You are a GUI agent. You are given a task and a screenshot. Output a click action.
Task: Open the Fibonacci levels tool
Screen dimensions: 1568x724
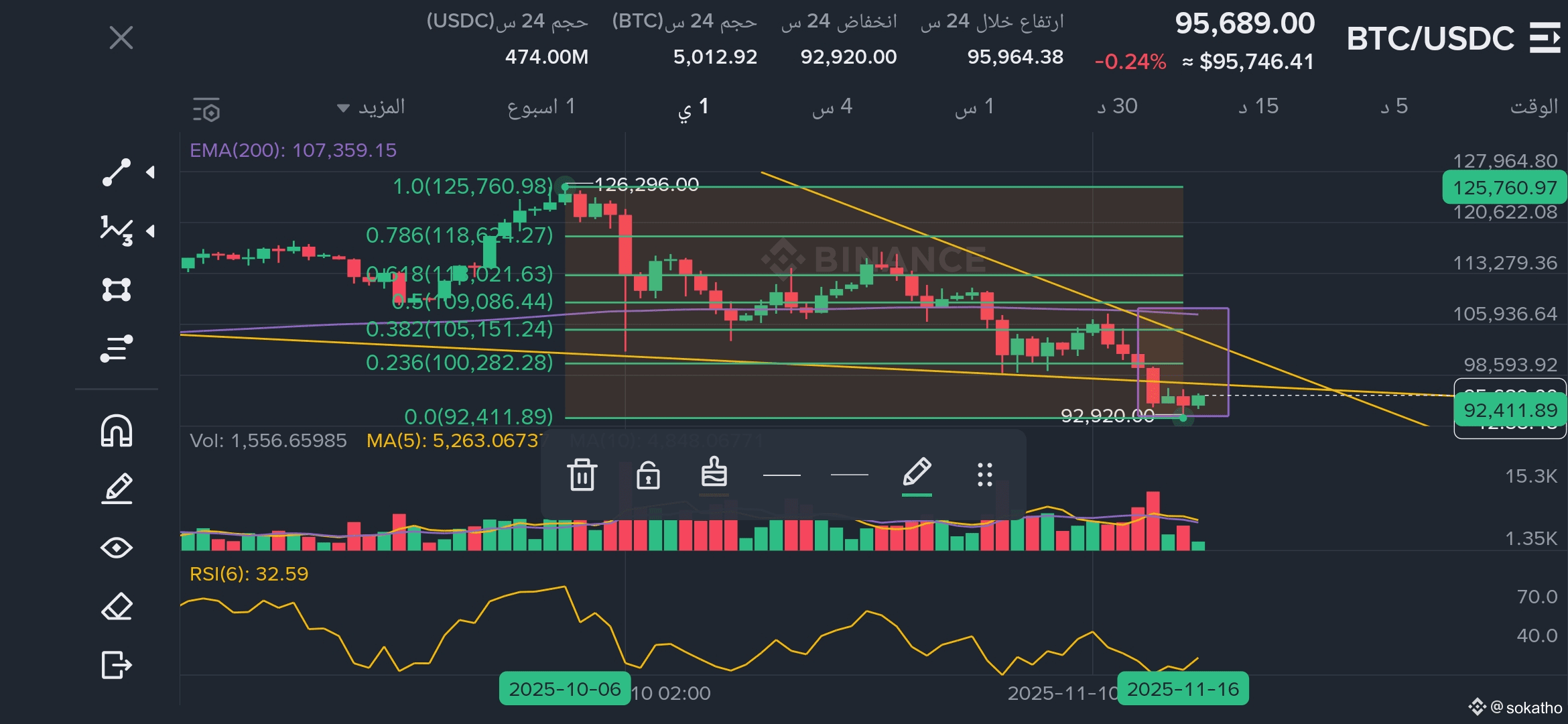[x=116, y=349]
